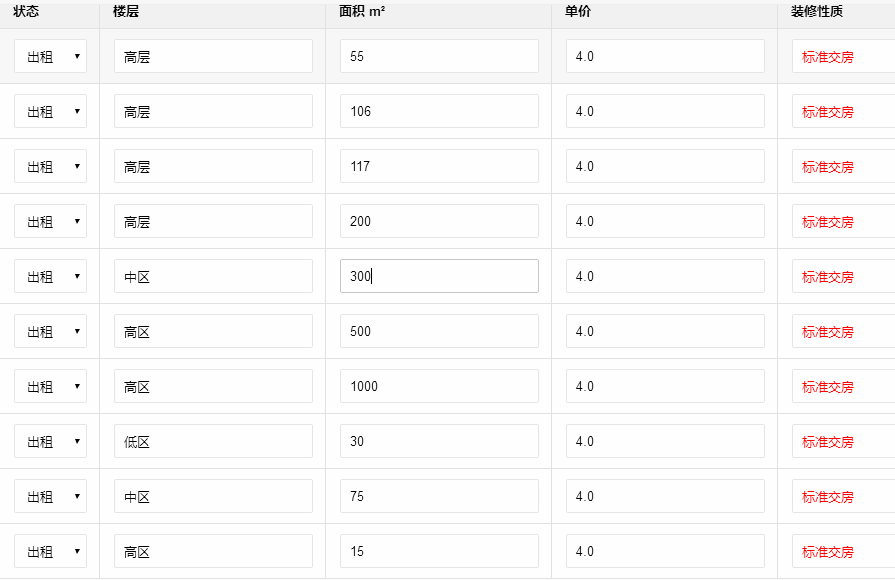
Task: Focus the area input showing 300
Action: (x=439, y=277)
